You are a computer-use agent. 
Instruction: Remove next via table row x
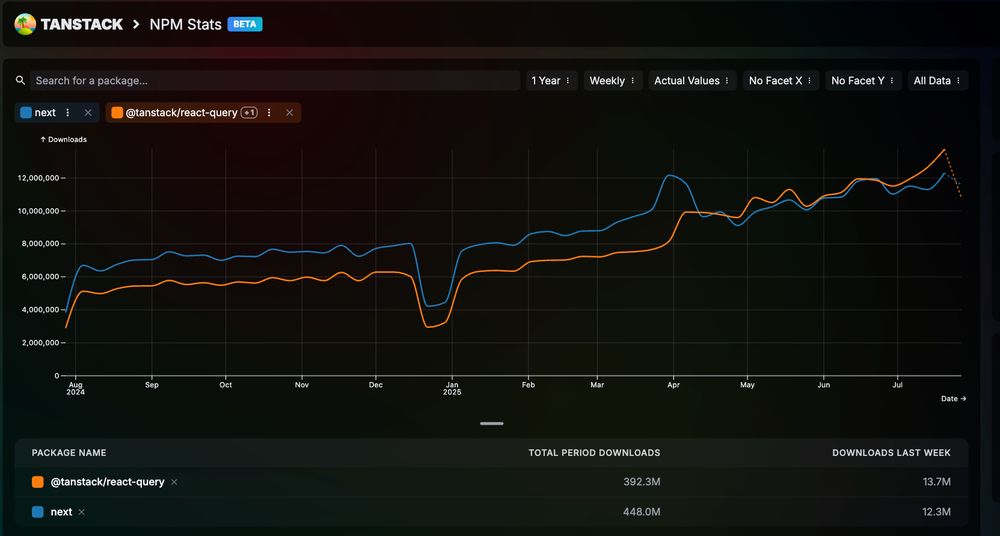[x=82, y=512]
